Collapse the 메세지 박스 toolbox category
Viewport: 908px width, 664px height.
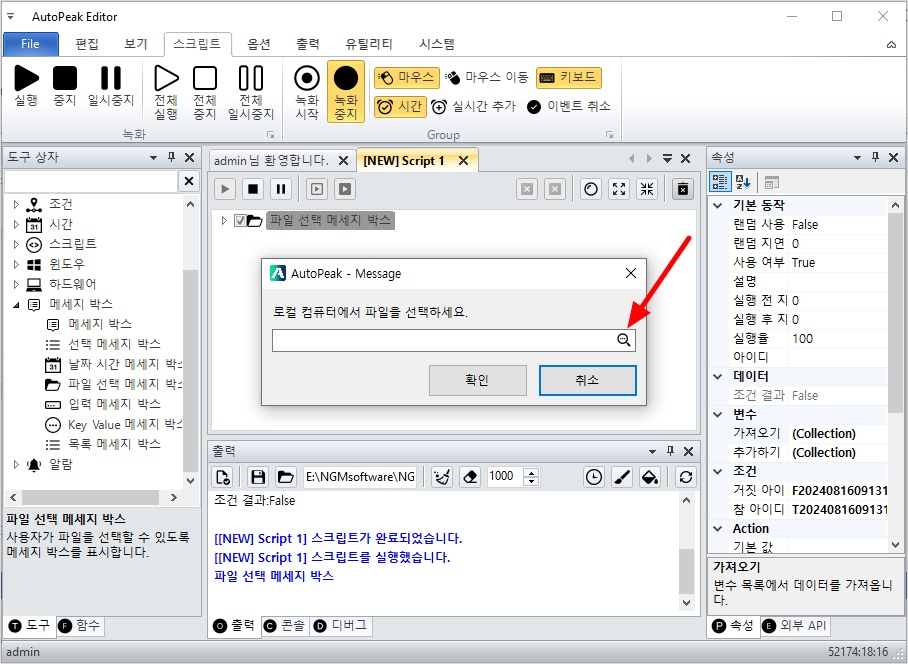point(16,305)
